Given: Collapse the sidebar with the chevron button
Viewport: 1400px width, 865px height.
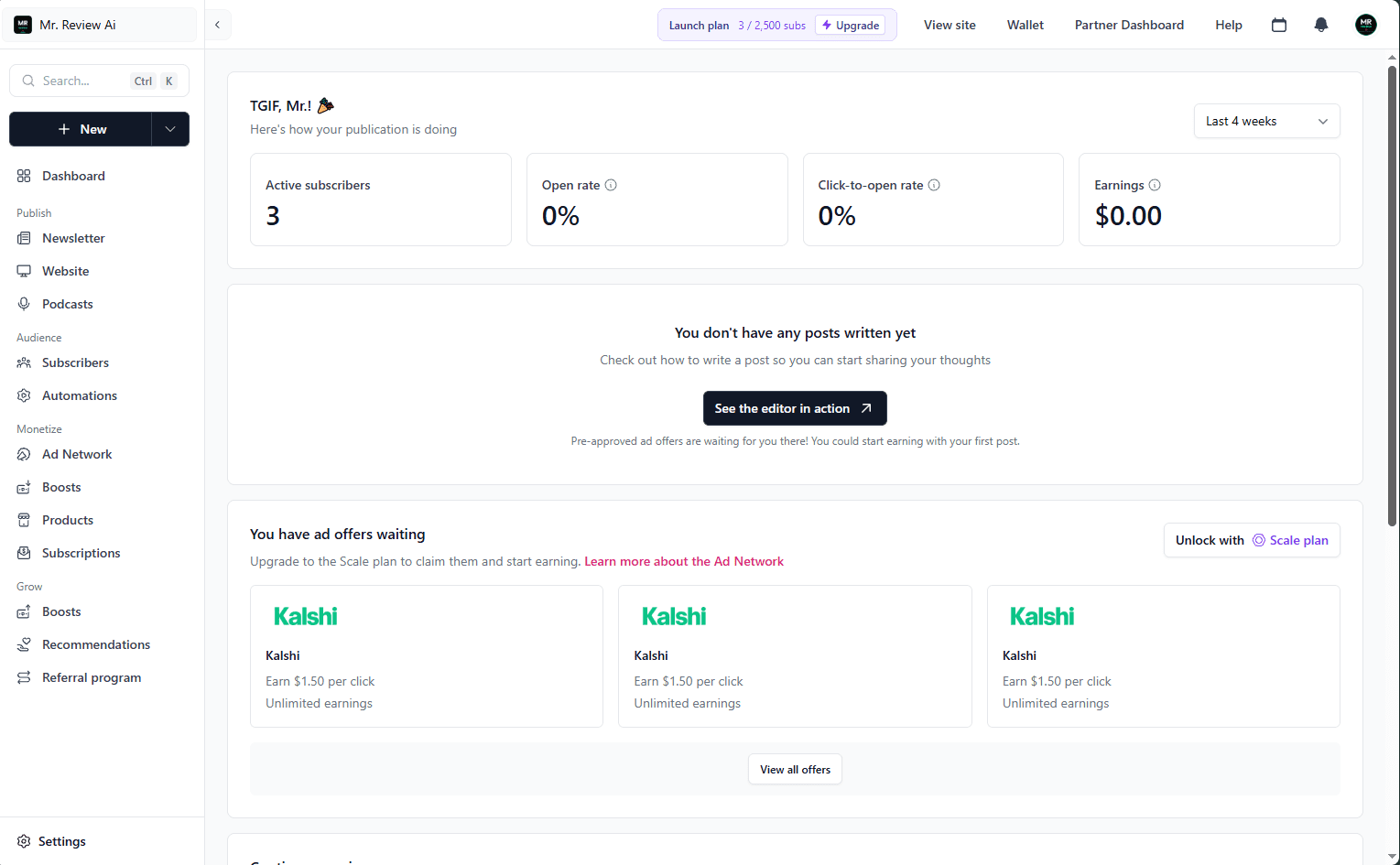Looking at the screenshot, I should [x=217, y=25].
